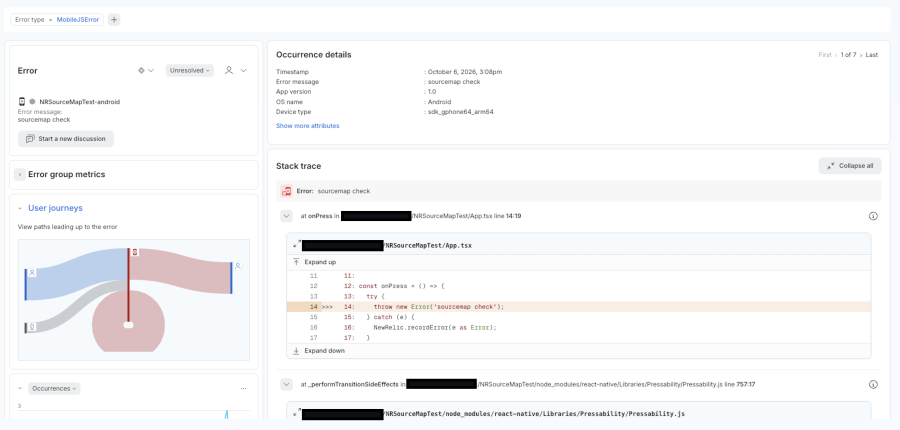Collapse the Occurrences chart section chevron
The width and height of the screenshot is (900, 430).
click(x=20, y=389)
